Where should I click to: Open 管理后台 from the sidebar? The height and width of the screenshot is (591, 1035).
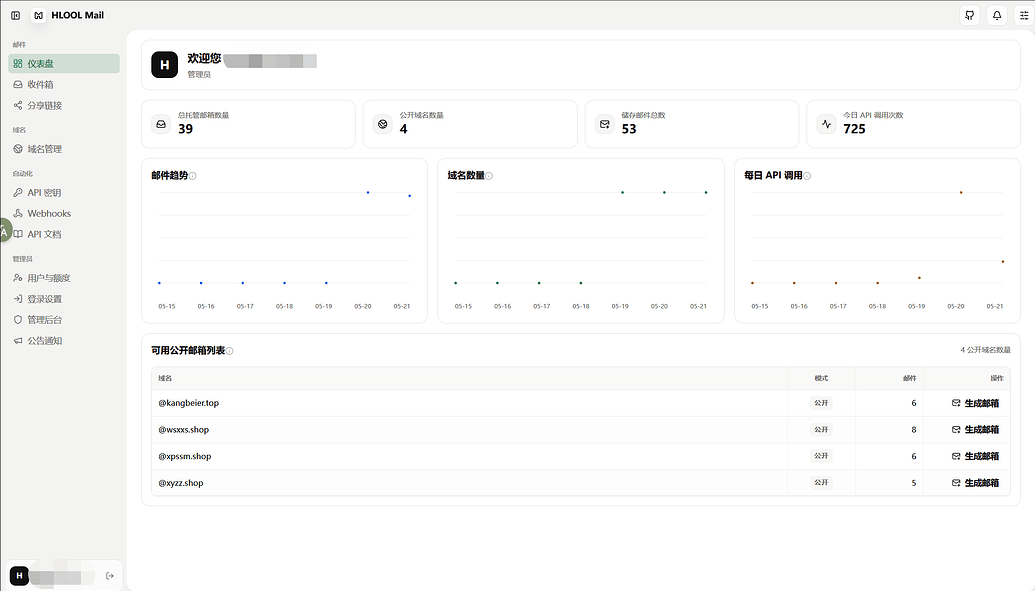point(64,320)
